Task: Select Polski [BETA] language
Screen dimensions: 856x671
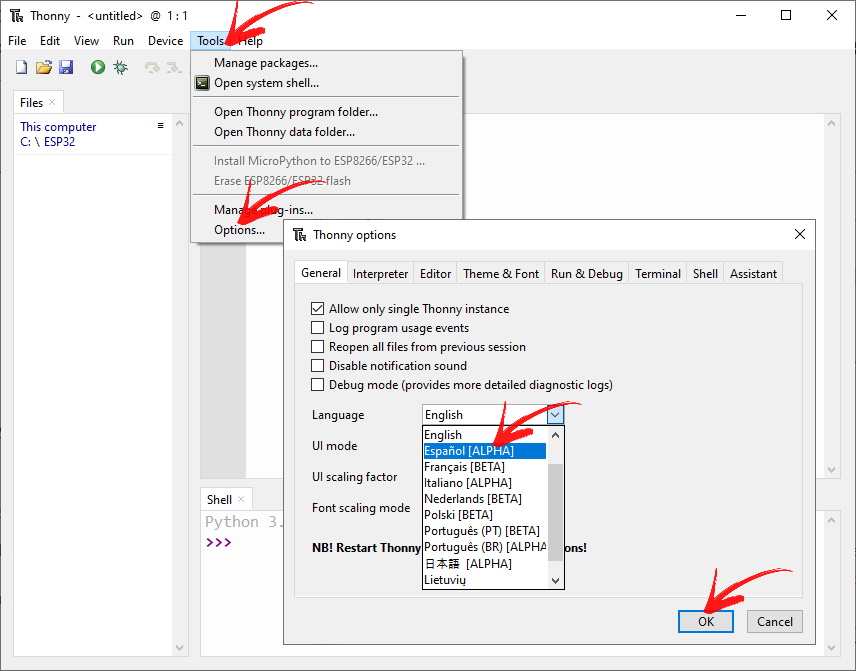Action: tap(485, 515)
